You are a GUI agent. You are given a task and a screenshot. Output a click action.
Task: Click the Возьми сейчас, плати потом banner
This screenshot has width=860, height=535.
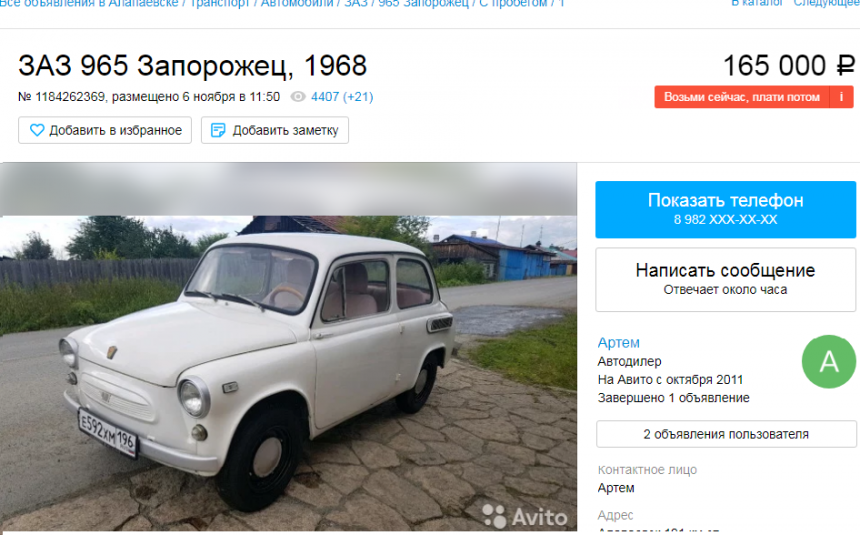point(742,97)
